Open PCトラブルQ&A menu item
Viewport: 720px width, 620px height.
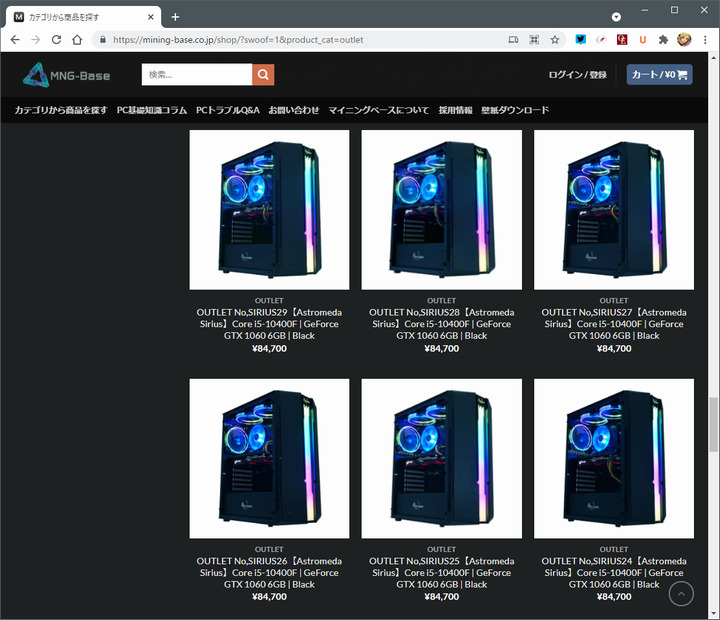click(x=228, y=110)
